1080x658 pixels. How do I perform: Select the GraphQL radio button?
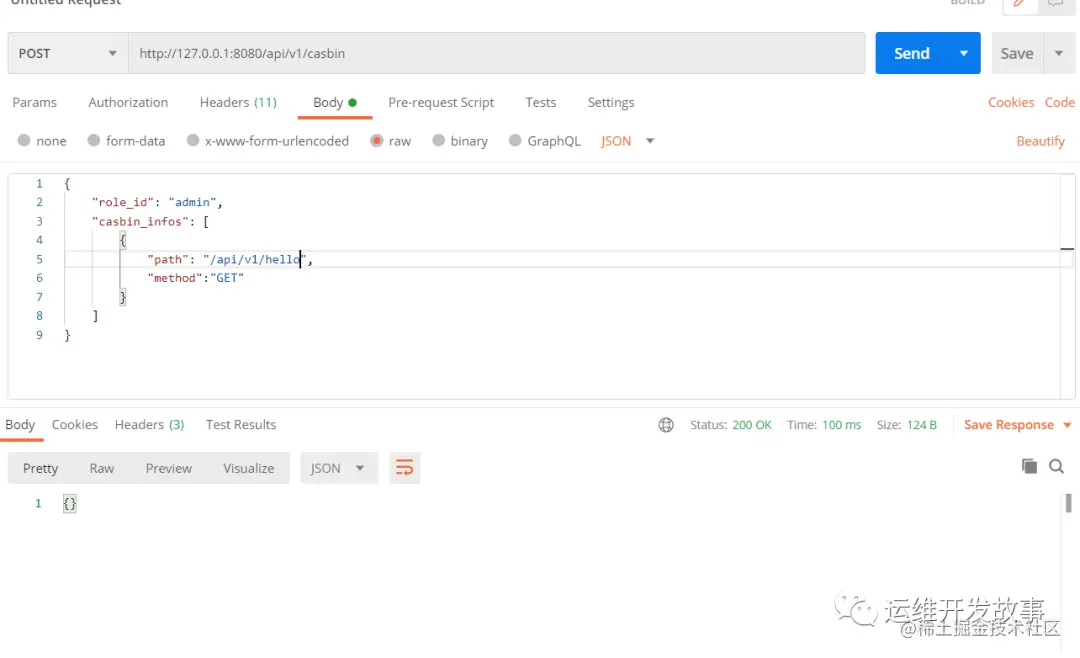[x=515, y=141]
